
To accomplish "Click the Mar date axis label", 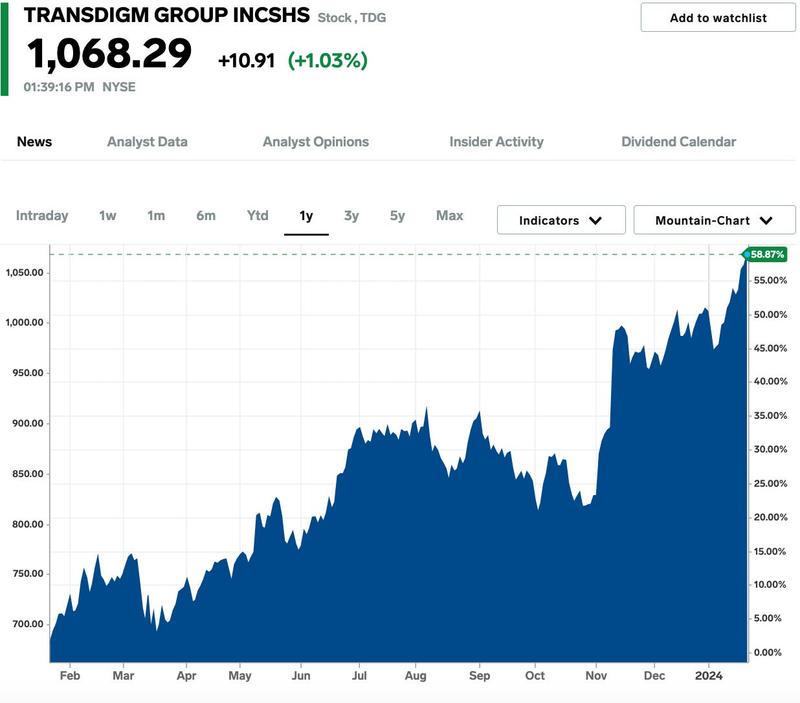I will click(123, 676).
